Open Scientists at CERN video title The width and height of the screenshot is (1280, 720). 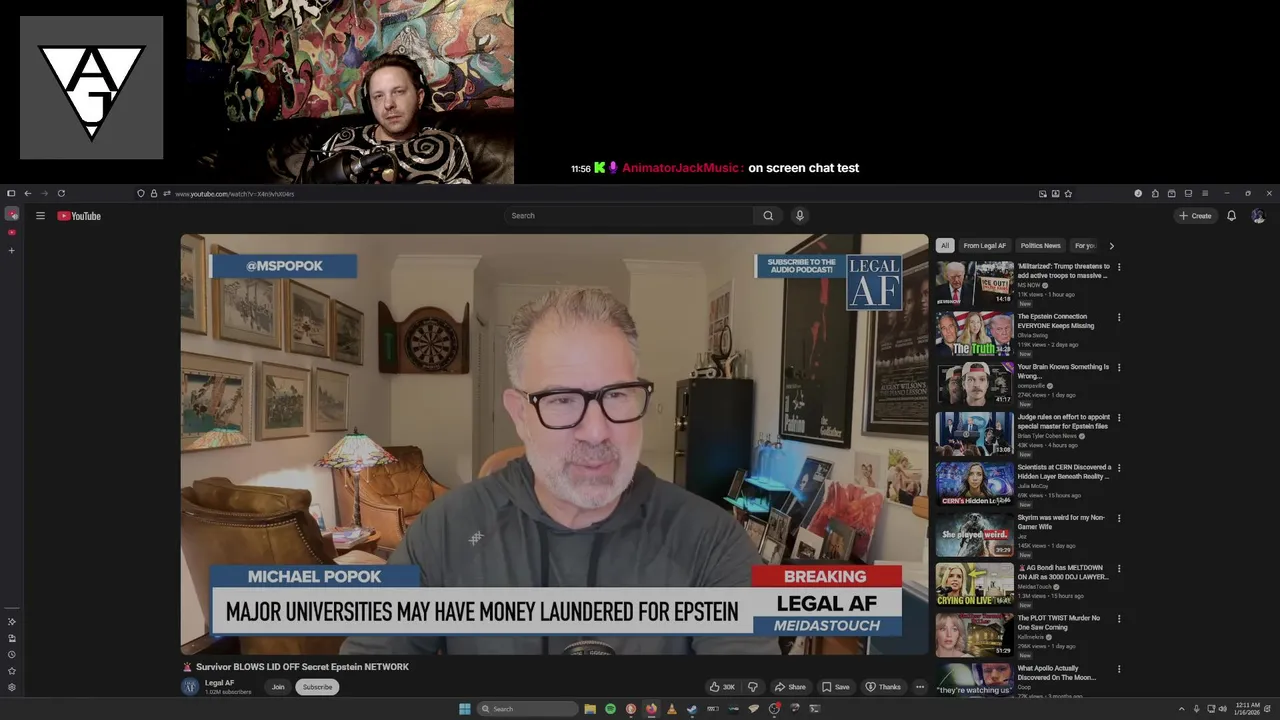point(1064,472)
